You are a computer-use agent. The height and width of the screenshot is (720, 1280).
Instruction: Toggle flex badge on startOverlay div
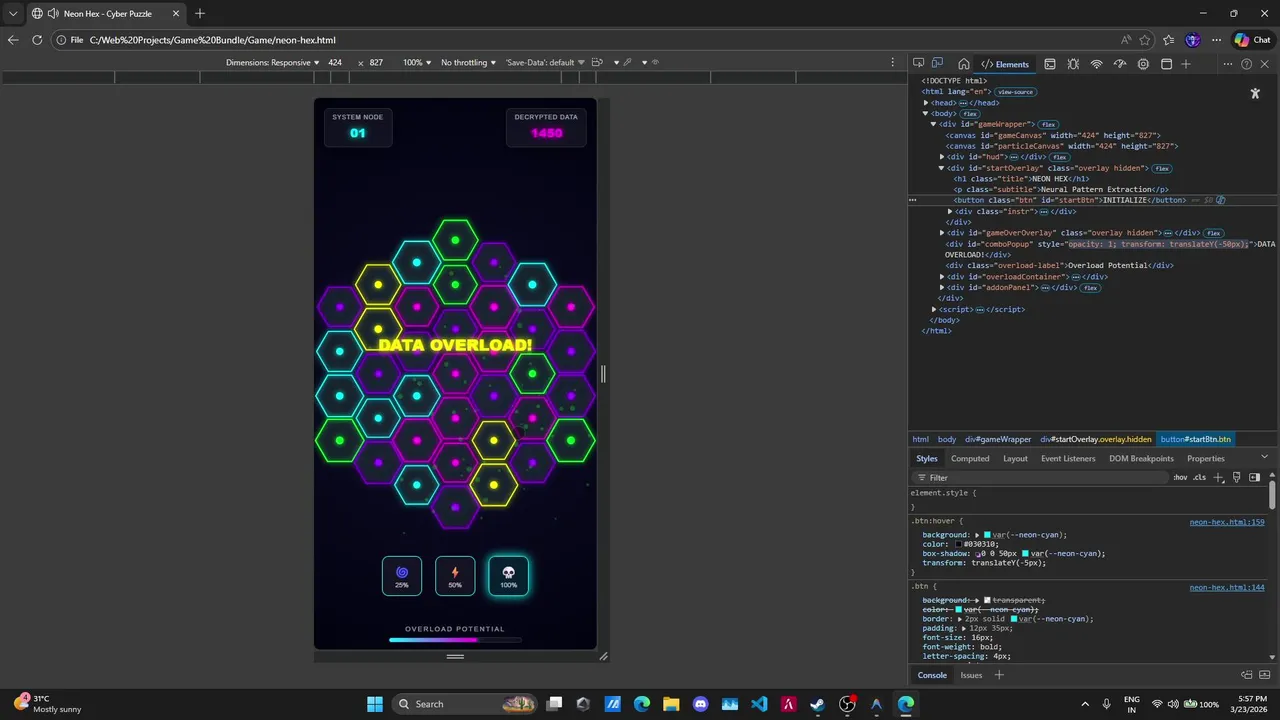(x=1161, y=168)
